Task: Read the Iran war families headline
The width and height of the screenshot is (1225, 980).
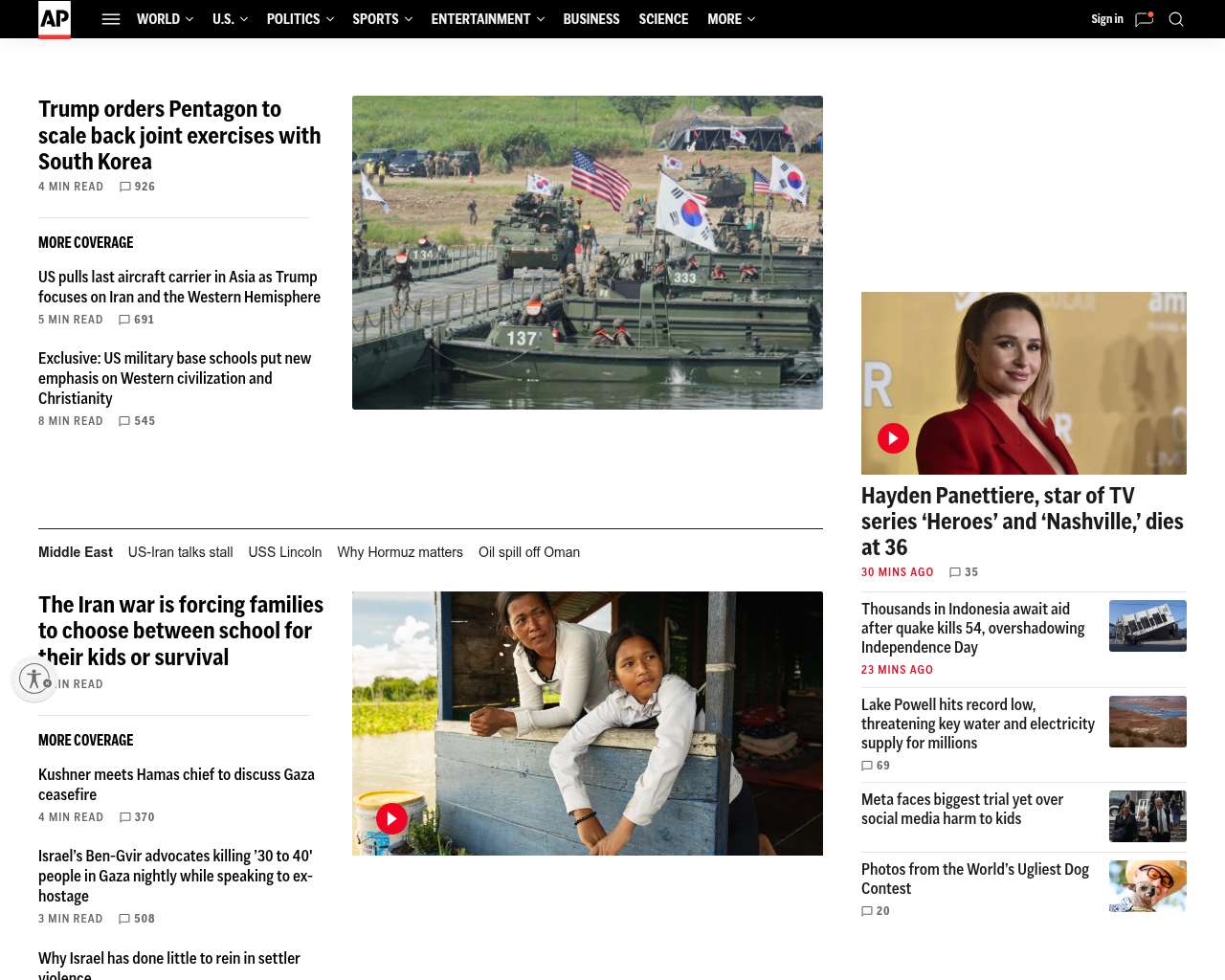Action: point(181,631)
